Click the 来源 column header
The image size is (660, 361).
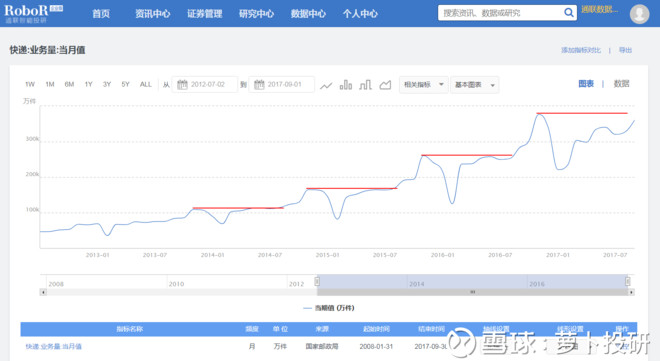pos(322,329)
